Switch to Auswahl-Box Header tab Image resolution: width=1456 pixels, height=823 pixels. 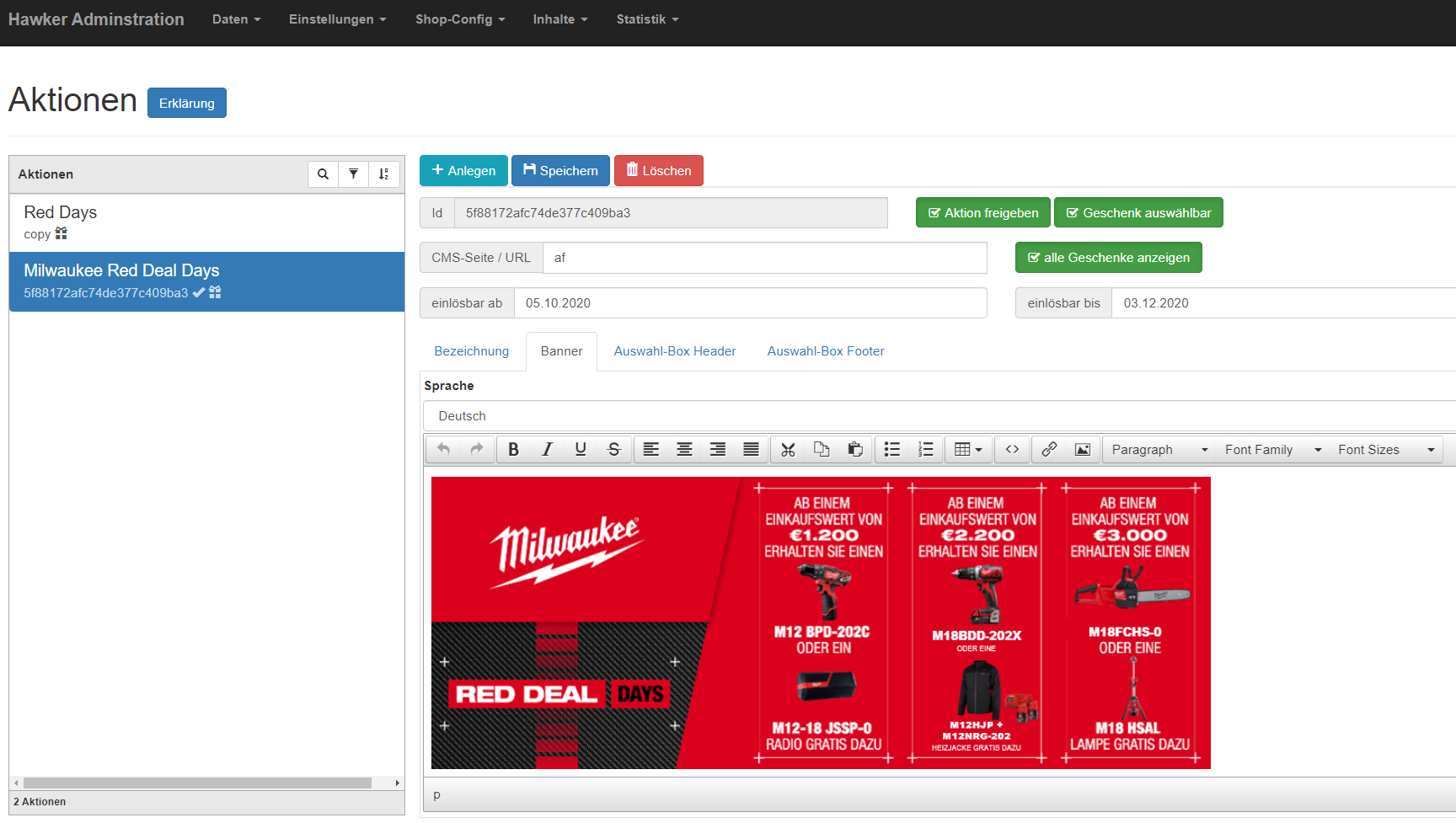675,351
